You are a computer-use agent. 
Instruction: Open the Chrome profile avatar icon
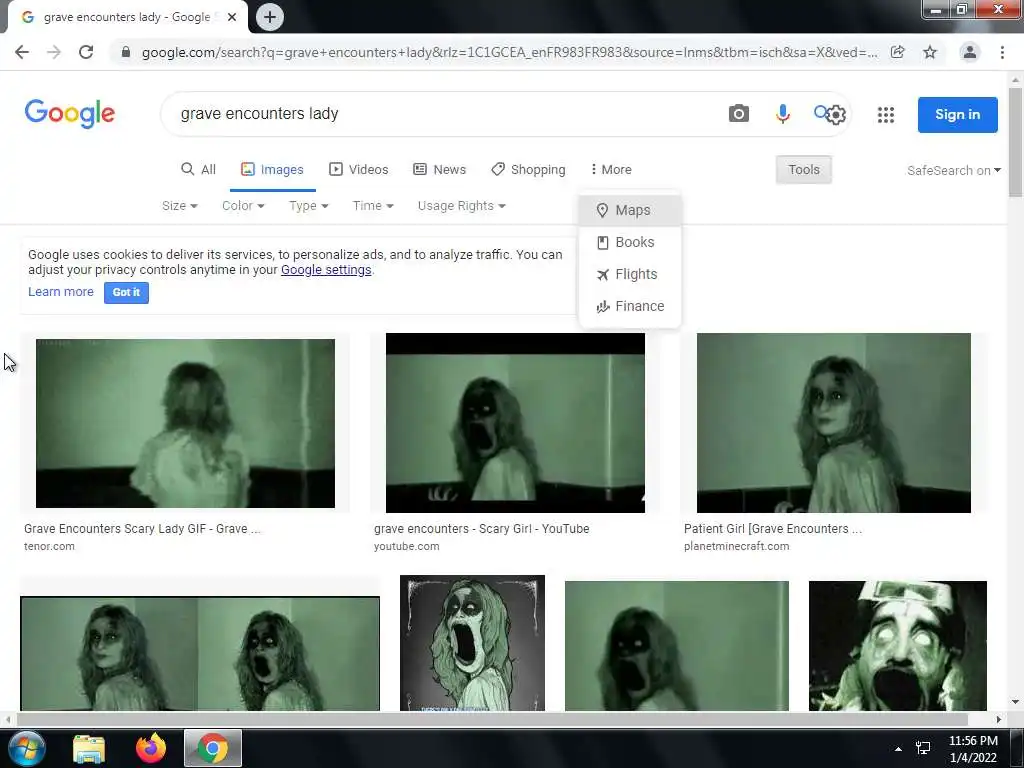[x=970, y=52]
